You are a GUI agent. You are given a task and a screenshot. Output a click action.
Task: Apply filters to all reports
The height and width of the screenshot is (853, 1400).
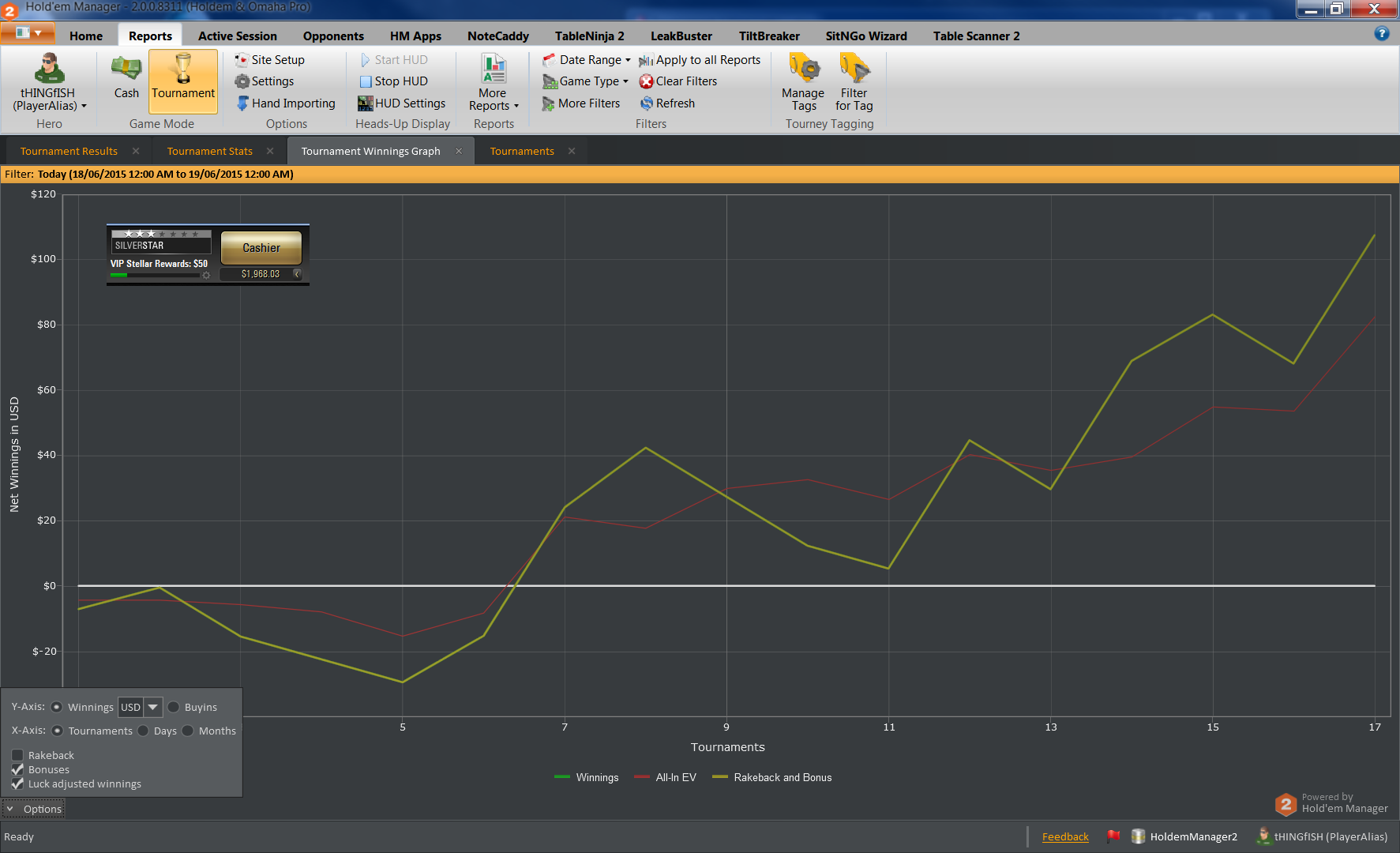coord(700,60)
